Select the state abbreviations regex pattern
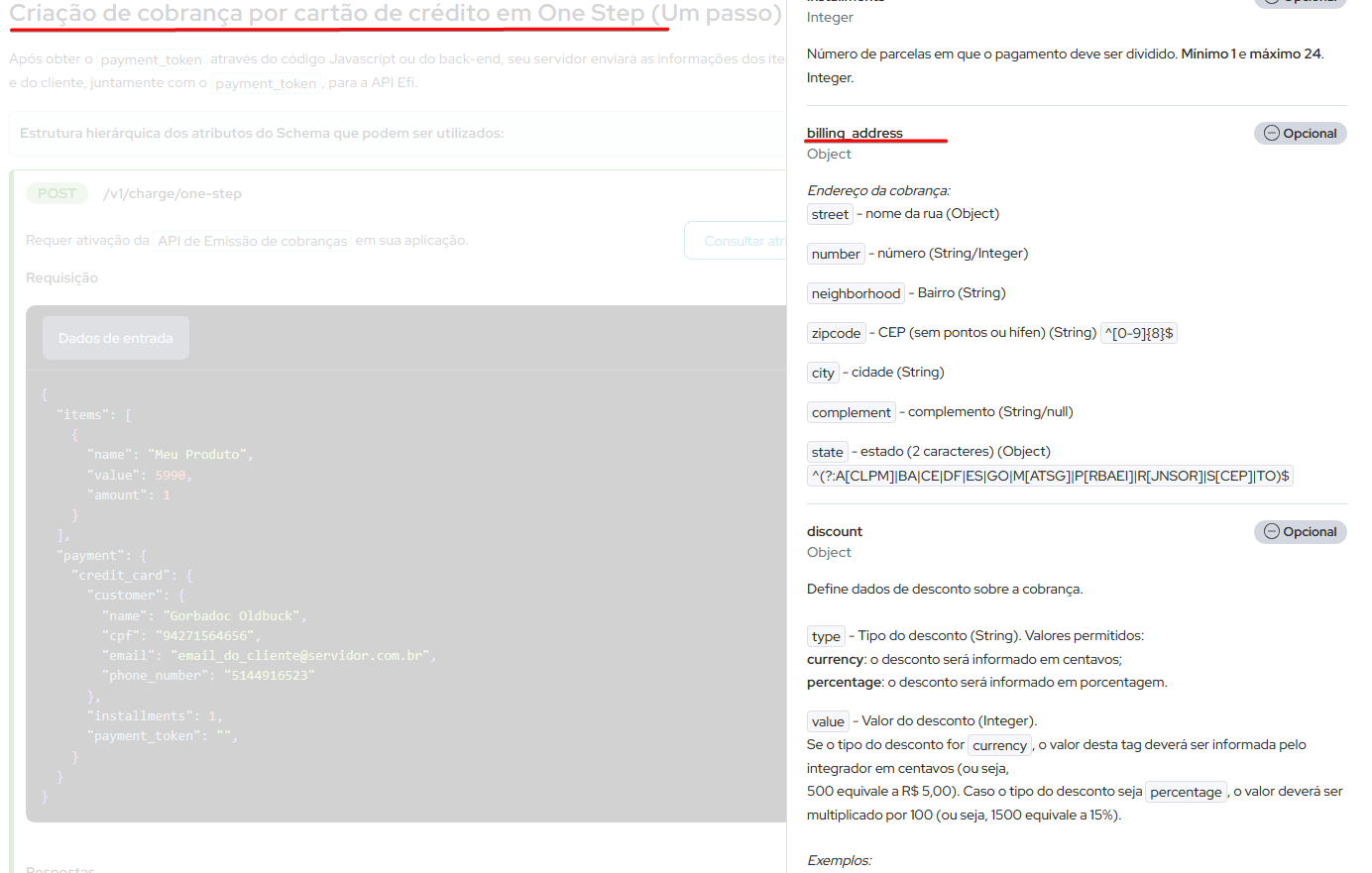Viewport: 1372px width, 873px height. tap(1050, 476)
